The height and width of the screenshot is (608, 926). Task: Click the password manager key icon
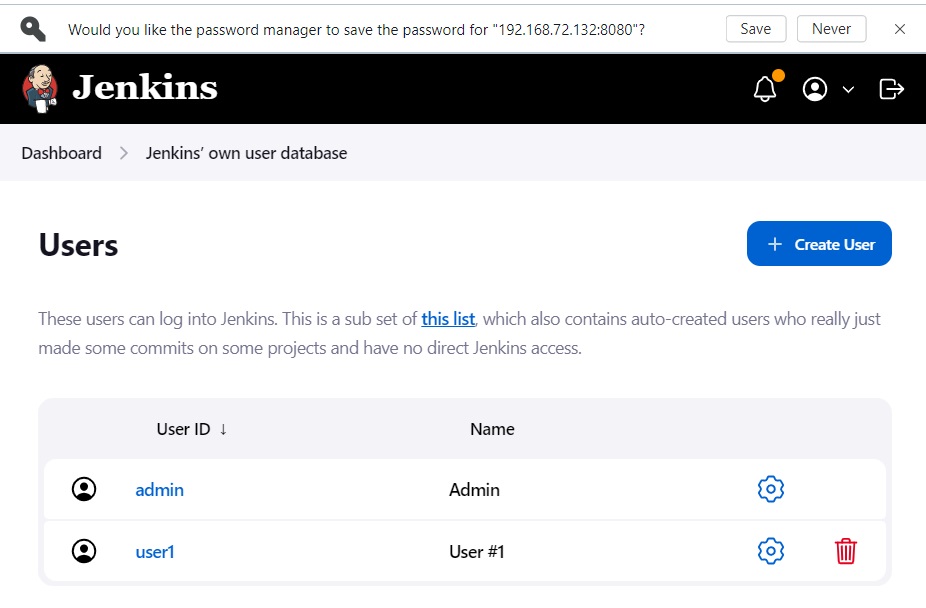[32, 28]
